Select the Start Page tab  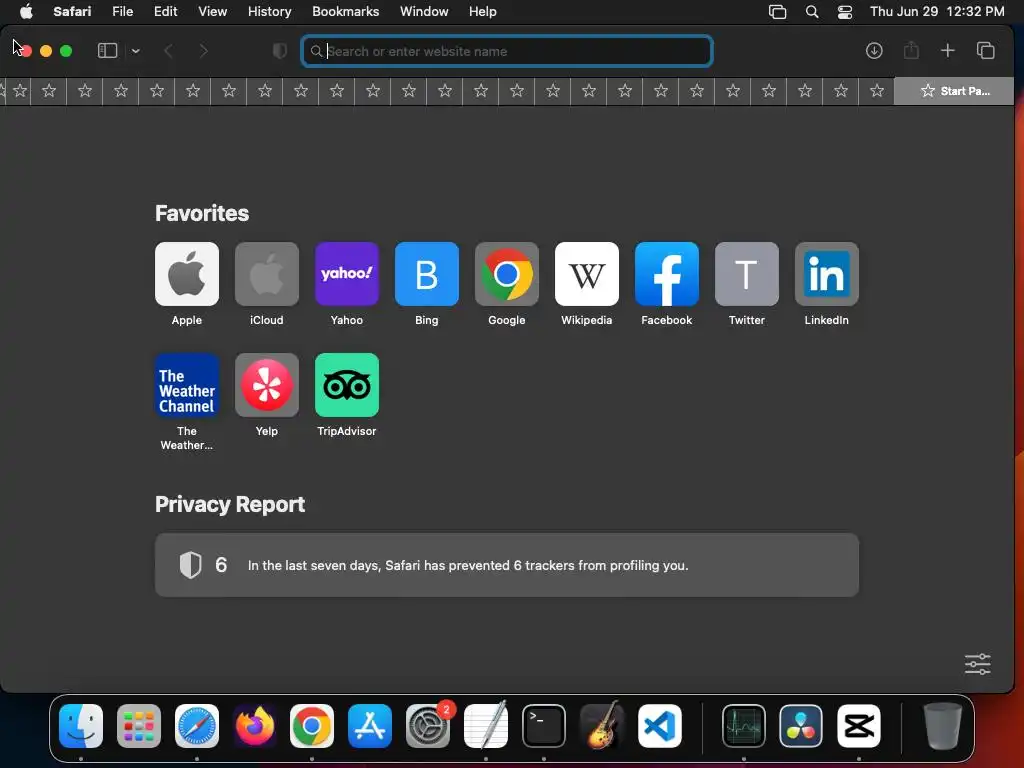tap(953, 91)
